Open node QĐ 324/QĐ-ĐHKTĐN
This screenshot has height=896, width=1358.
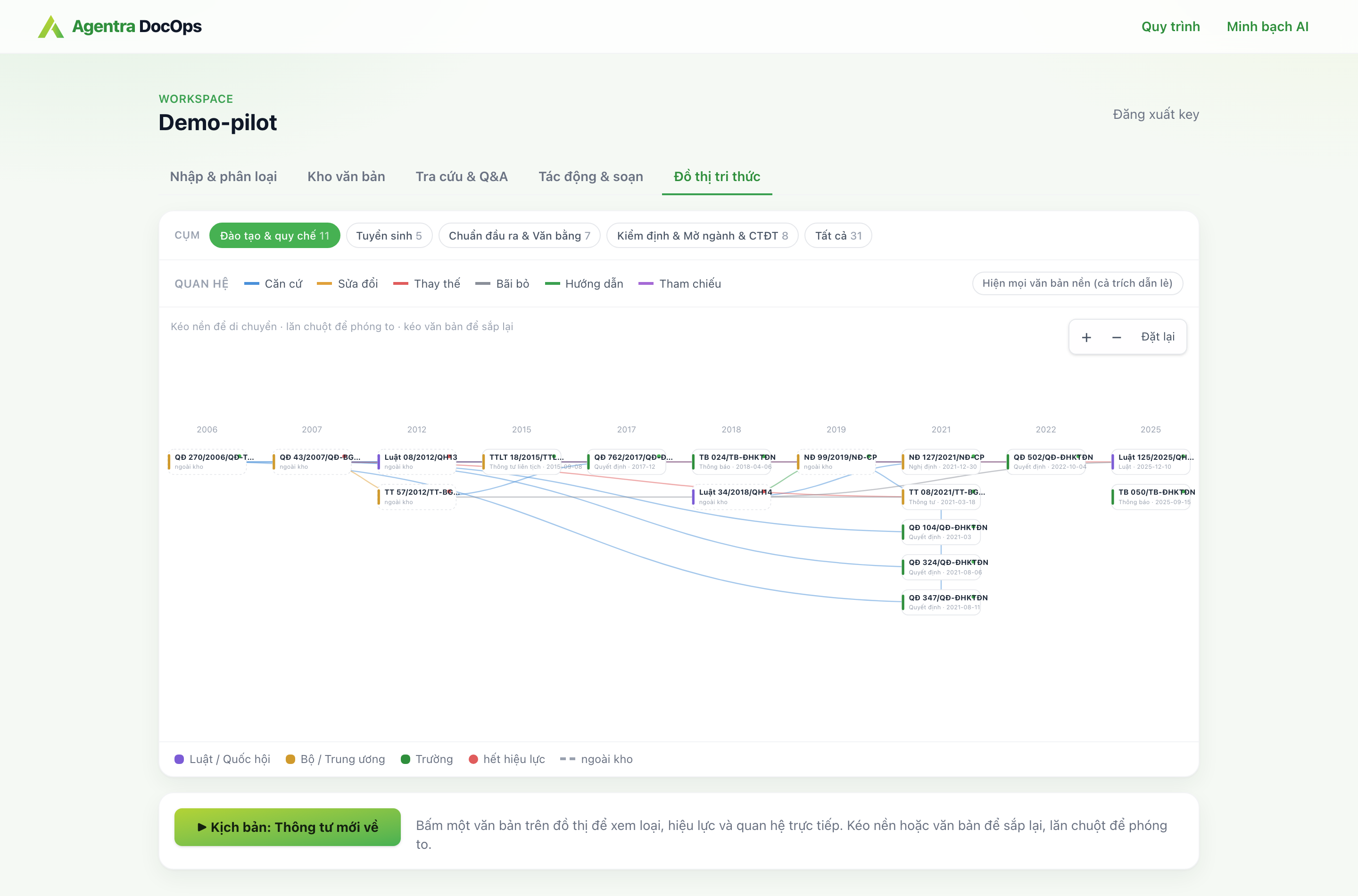point(942,567)
